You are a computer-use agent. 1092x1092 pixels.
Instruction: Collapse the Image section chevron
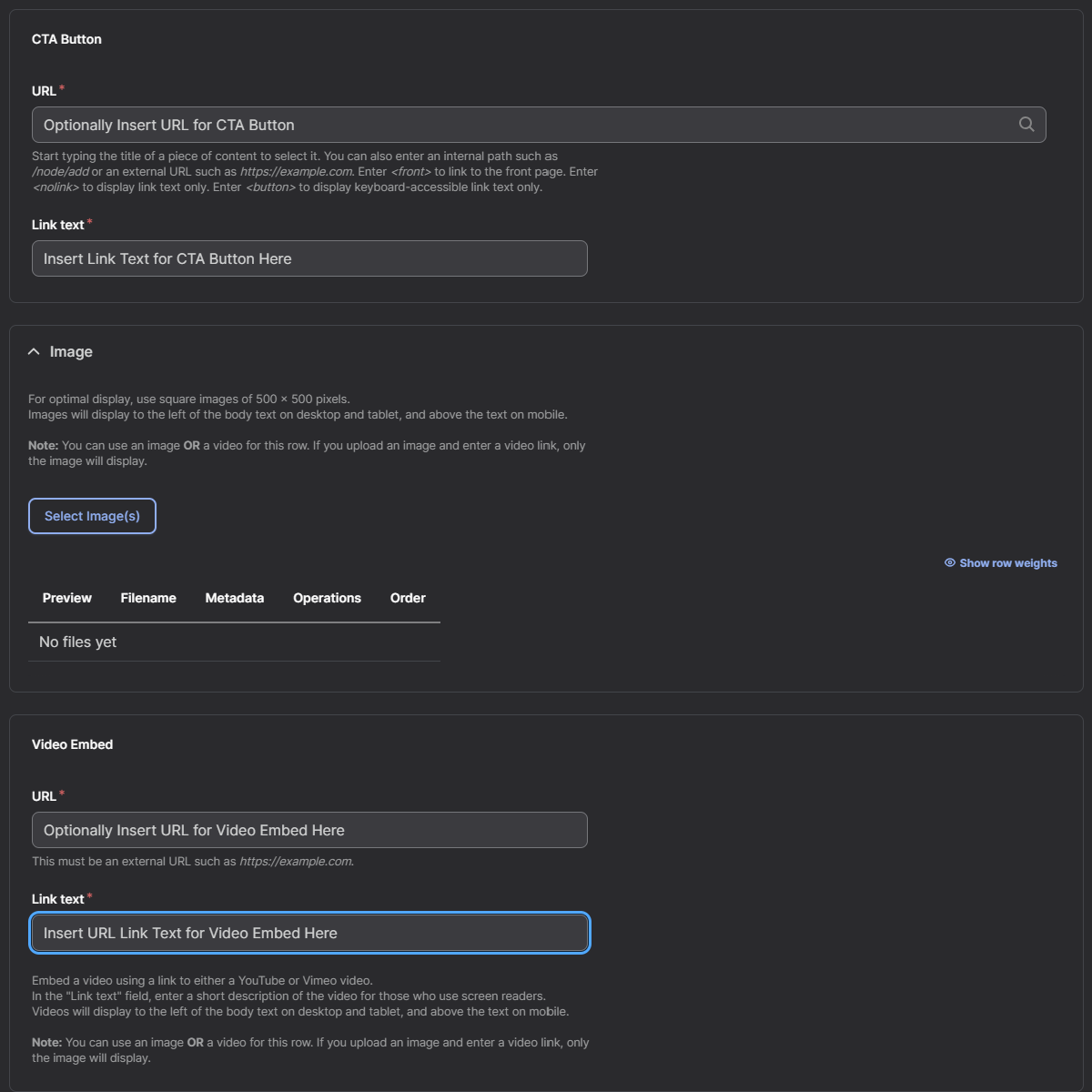(x=34, y=351)
